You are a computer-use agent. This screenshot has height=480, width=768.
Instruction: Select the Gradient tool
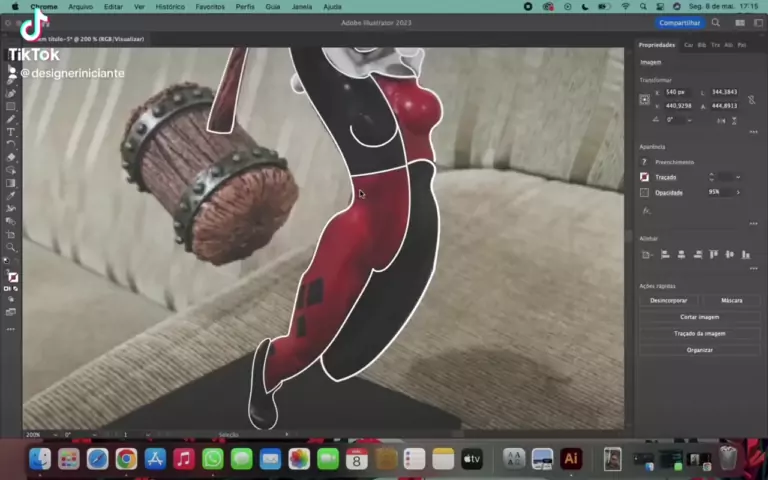click(10, 183)
